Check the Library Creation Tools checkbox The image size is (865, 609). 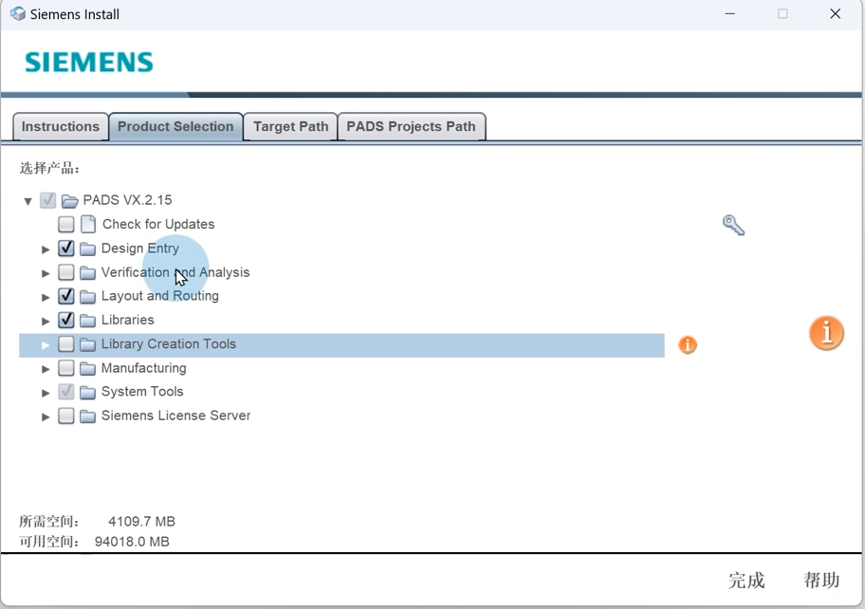point(66,344)
